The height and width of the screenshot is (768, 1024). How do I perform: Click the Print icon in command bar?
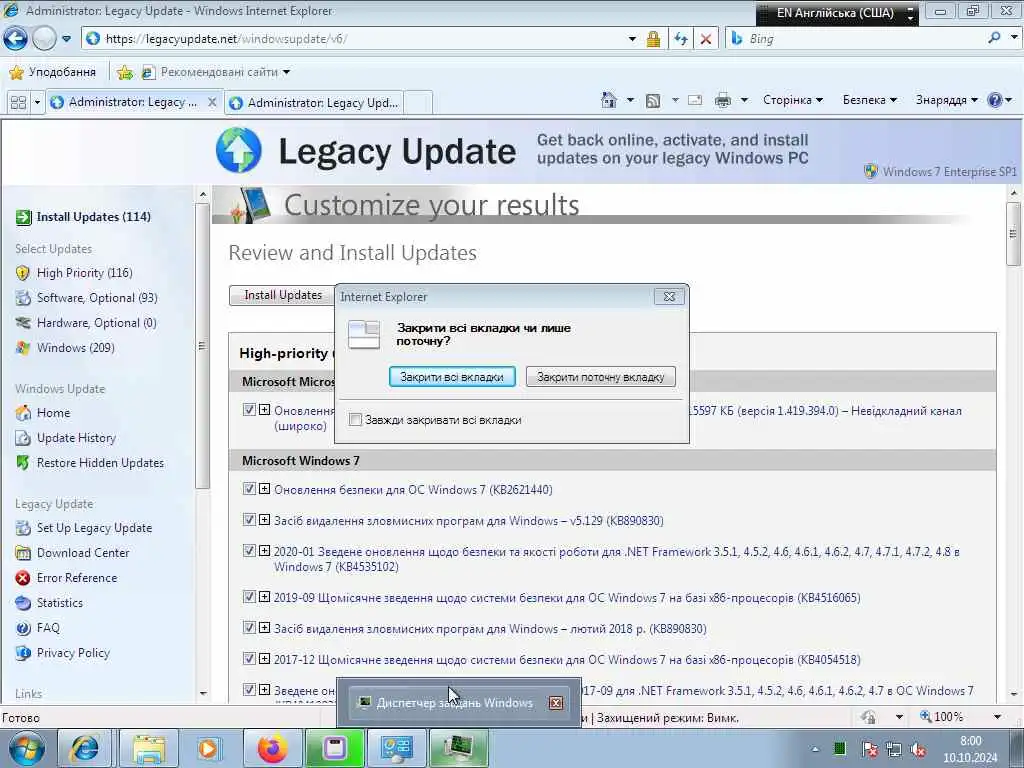[722, 101]
